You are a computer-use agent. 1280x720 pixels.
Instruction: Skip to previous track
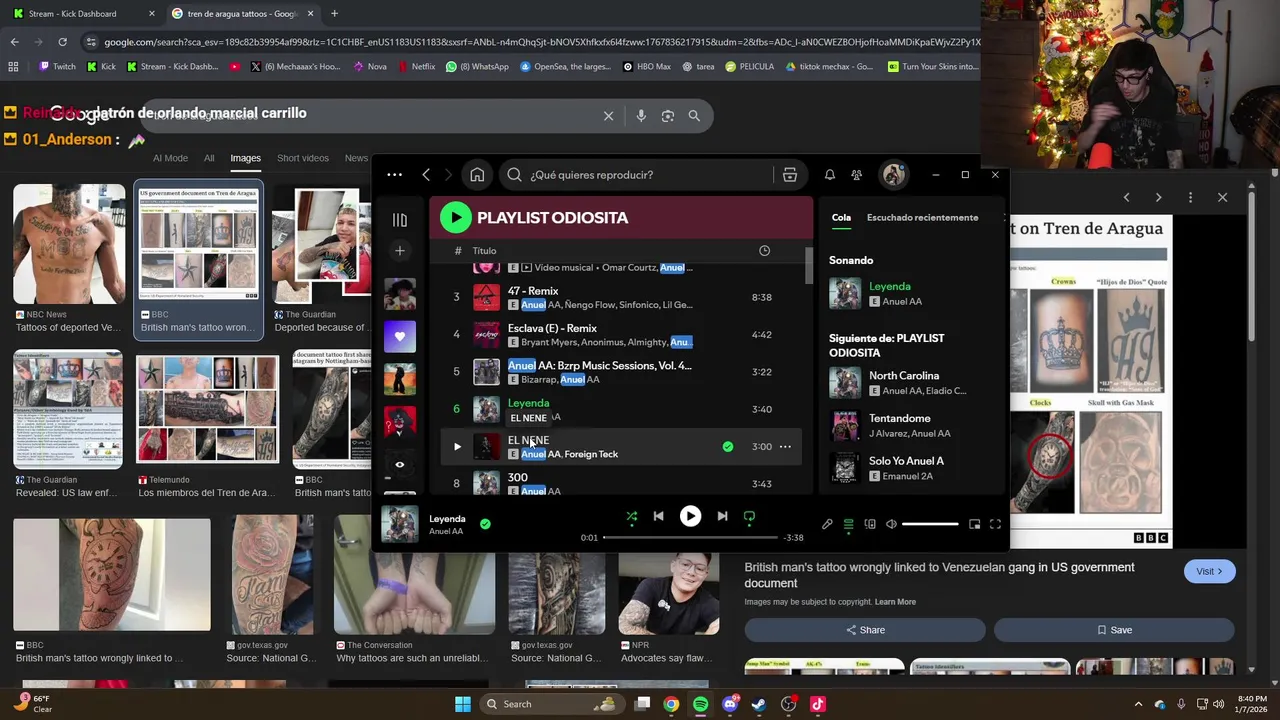point(658,516)
